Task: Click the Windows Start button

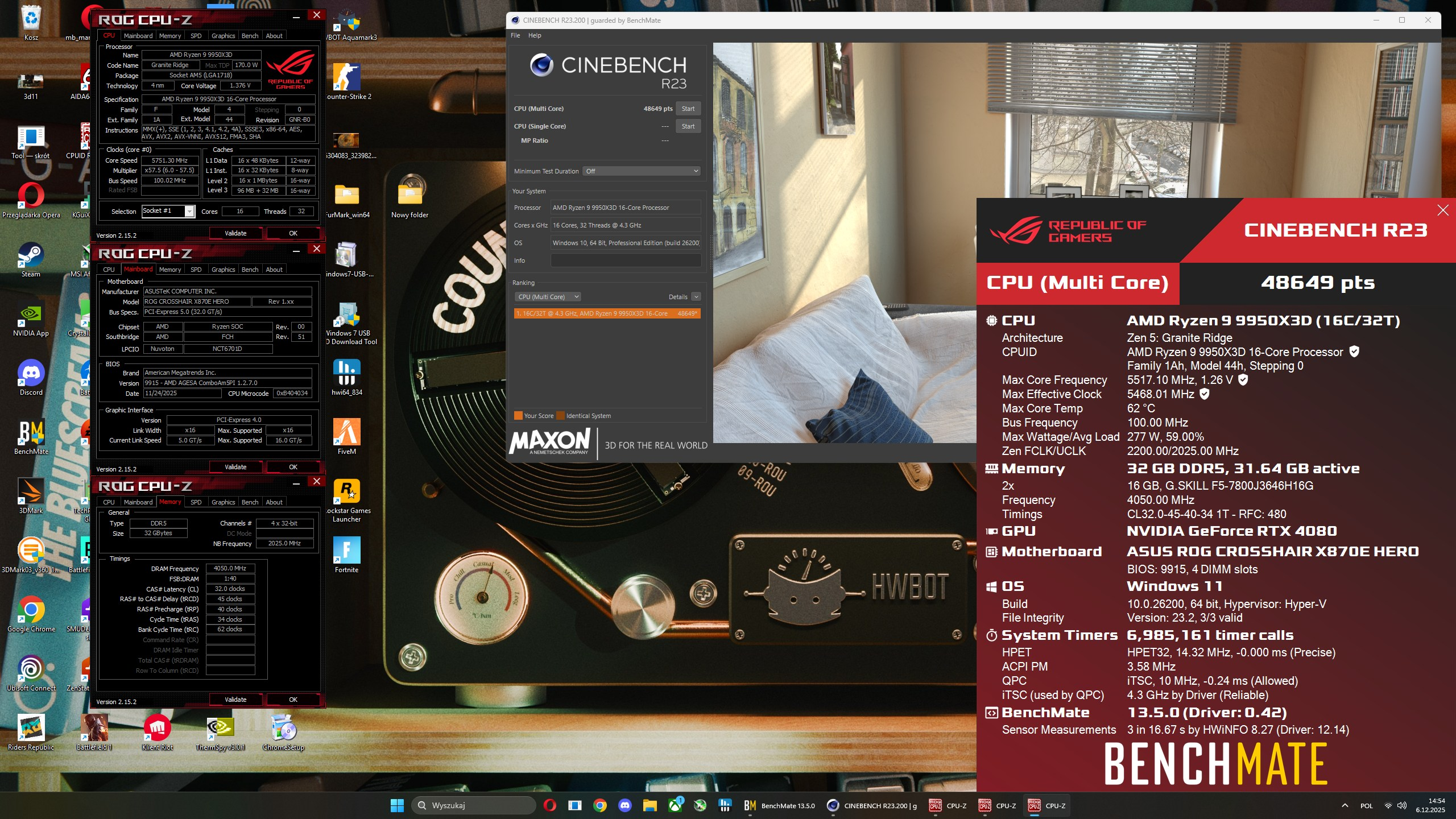Action: click(x=397, y=805)
